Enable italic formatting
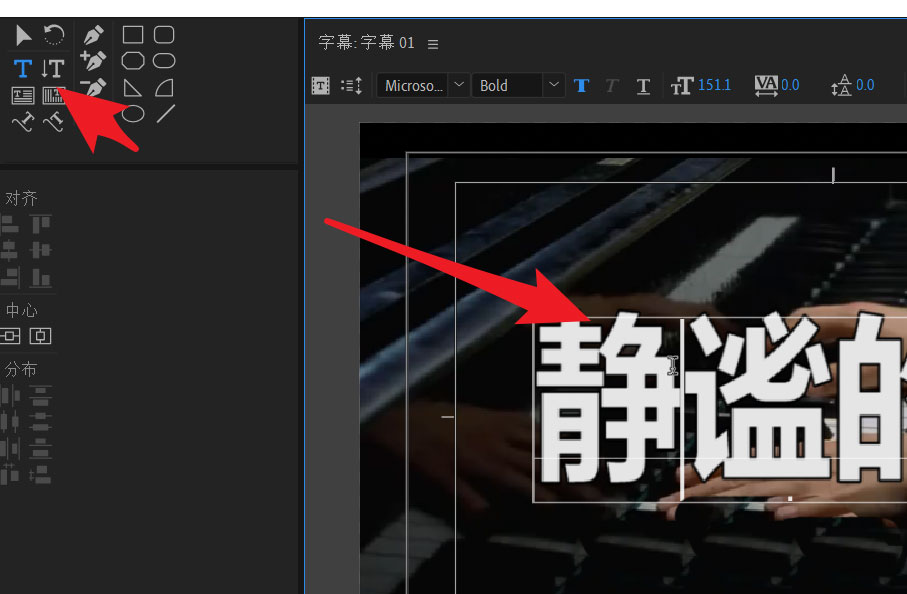 coord(611,86)
